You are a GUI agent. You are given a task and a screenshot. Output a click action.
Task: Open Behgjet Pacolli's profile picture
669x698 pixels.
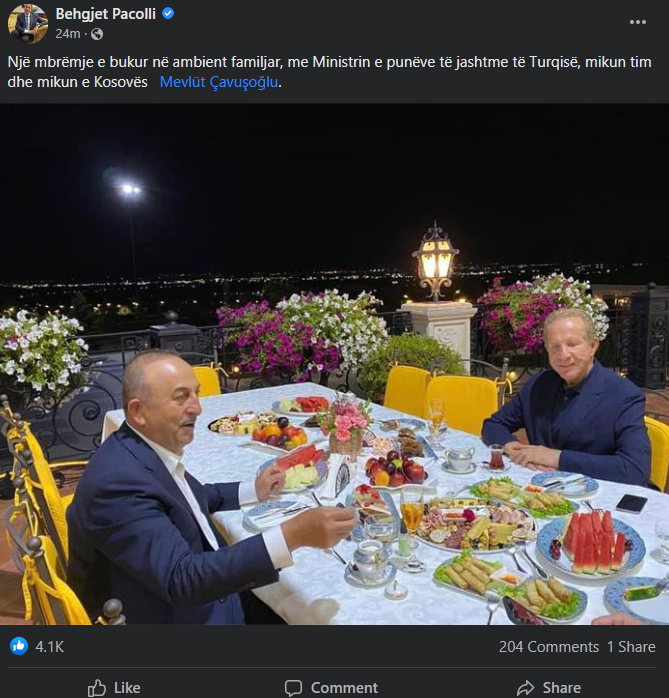click(x=27, y=23)
